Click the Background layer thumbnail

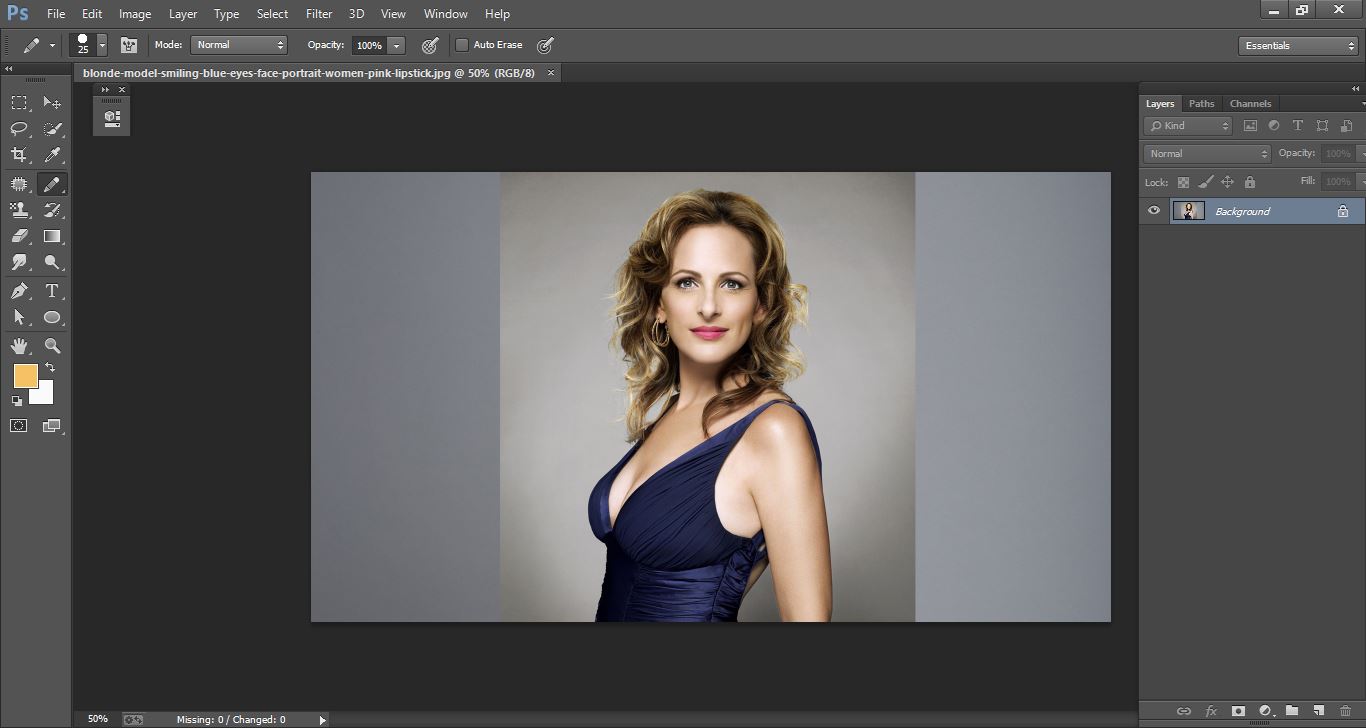click(x=1189, y=210)
